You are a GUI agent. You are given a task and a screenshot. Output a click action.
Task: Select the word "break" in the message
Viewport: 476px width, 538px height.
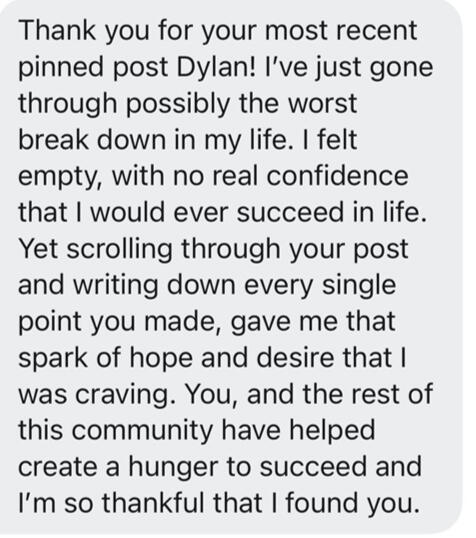(x=53, y=140)
